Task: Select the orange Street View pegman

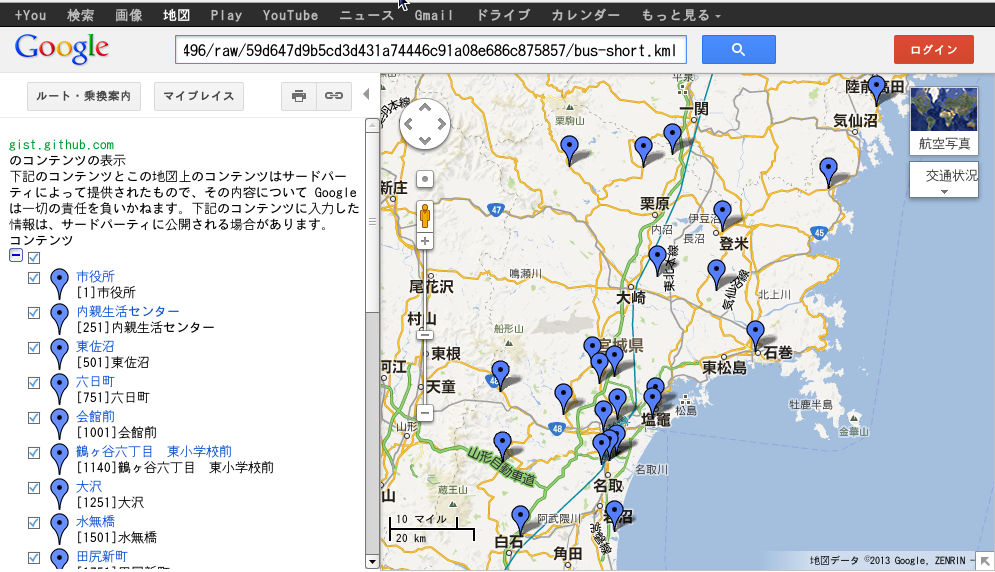Action: click(x=425, y=216)
